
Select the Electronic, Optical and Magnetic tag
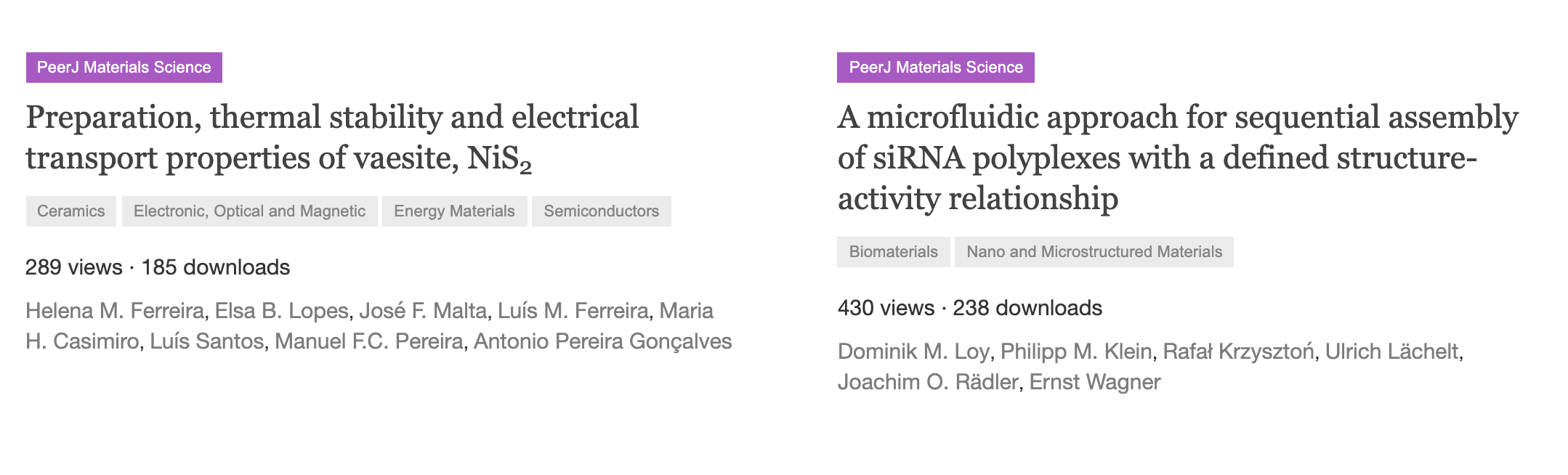[250, 211]
